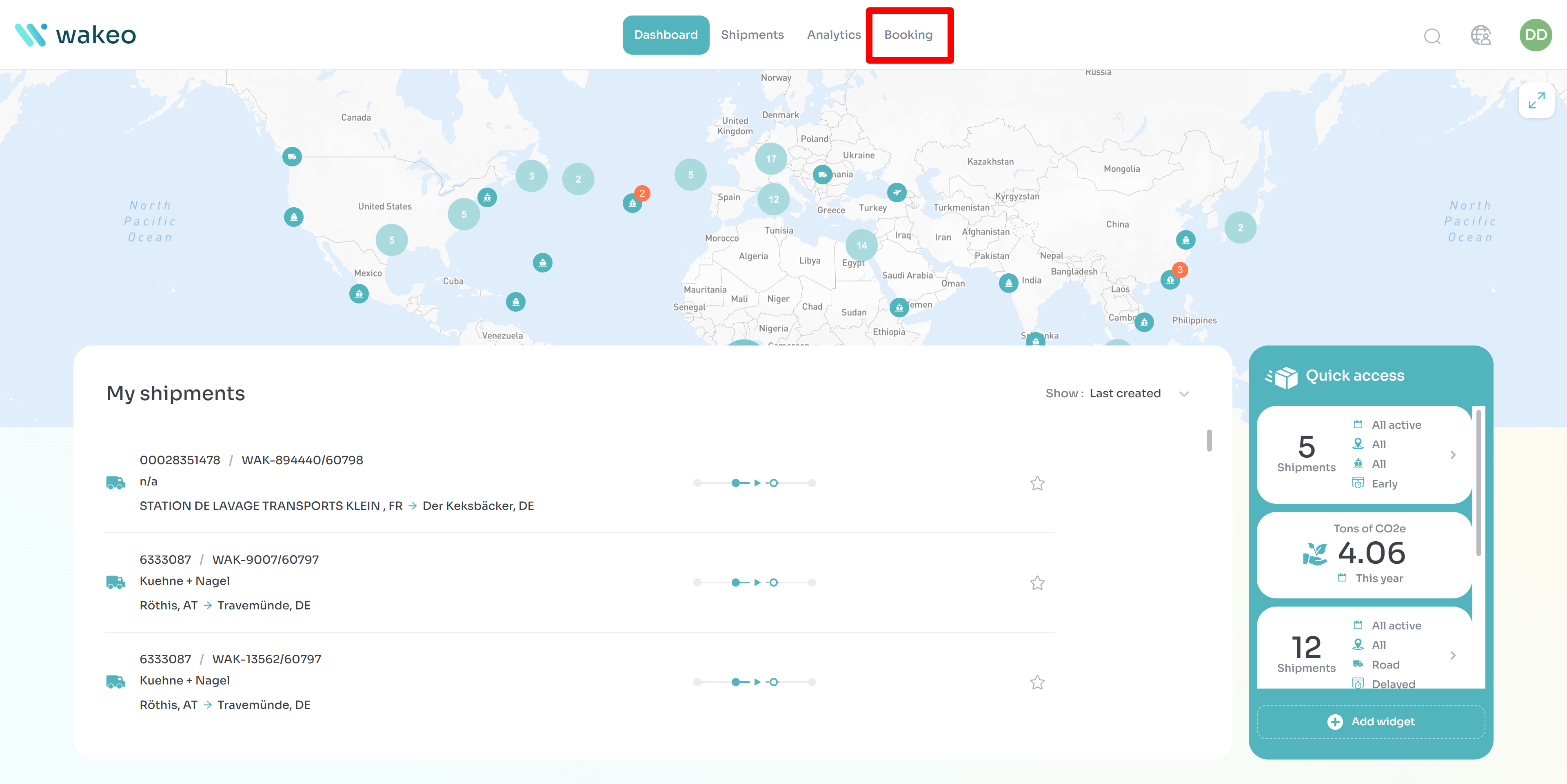Favorite the WAK-9007/60797 shipment with star
Image resolution: width=1567 pixels, height=784 pixels.
click(1037, 582)
